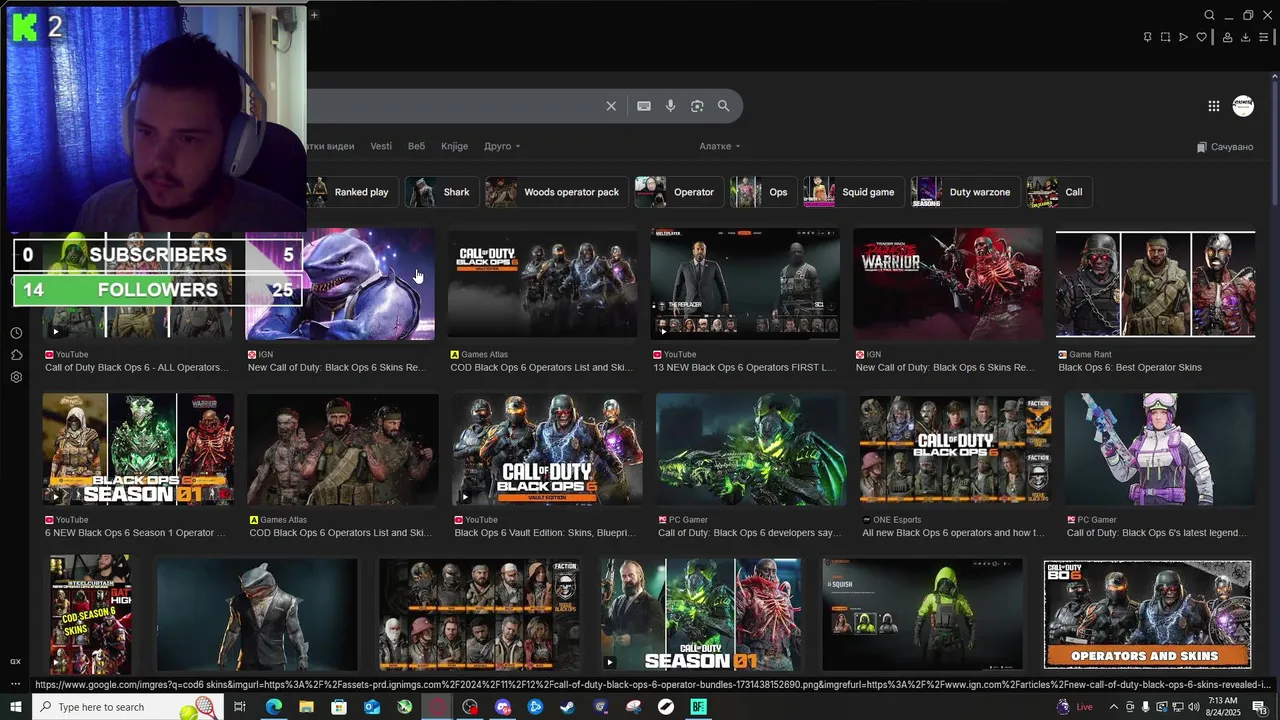Clear the search box with the X icon
The height and width of the screenshot is (720, 1280).
coord(611,106)
